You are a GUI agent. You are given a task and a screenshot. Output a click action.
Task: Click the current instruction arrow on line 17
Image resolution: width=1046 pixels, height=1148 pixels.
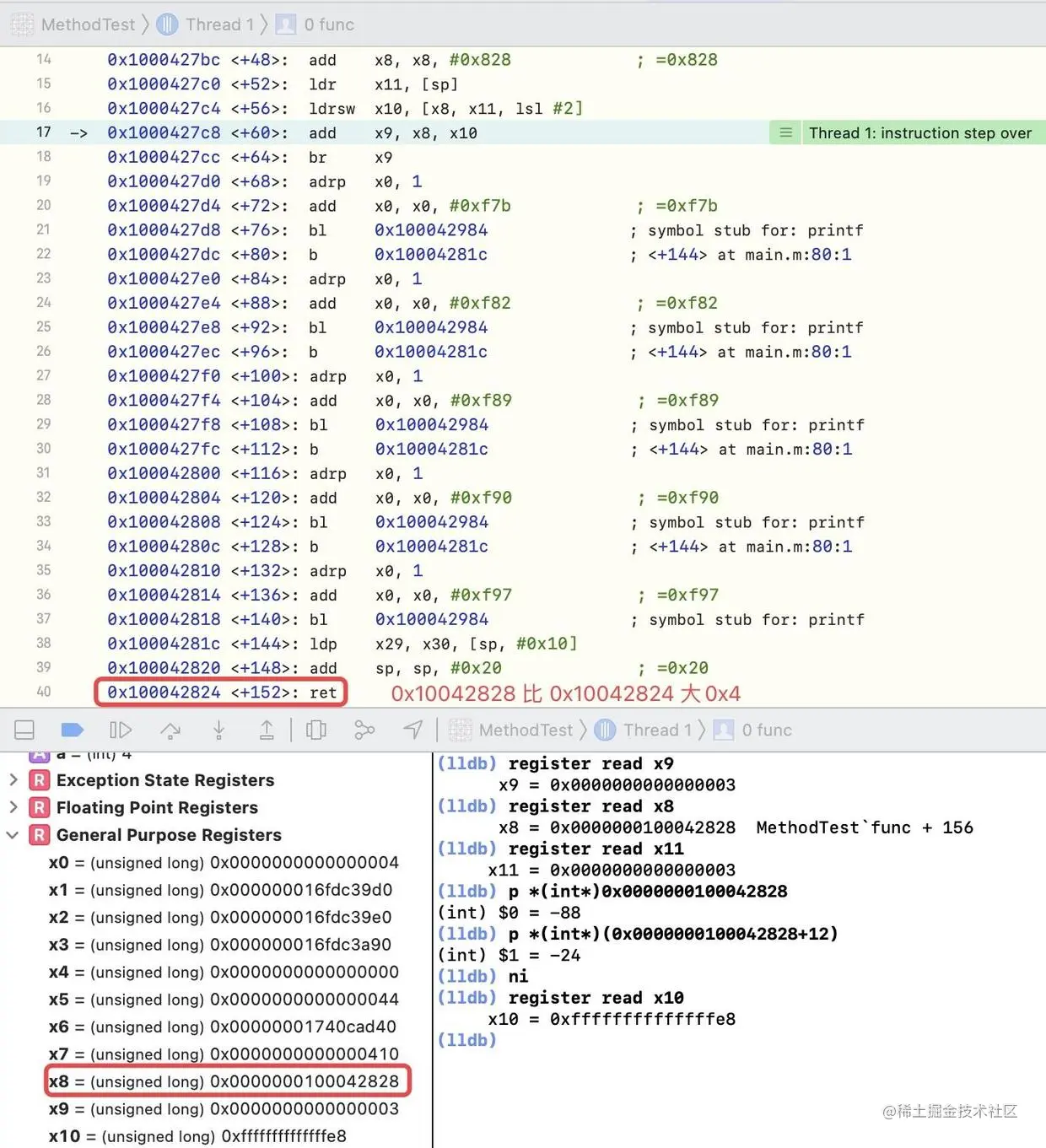(x=78, y=133)
